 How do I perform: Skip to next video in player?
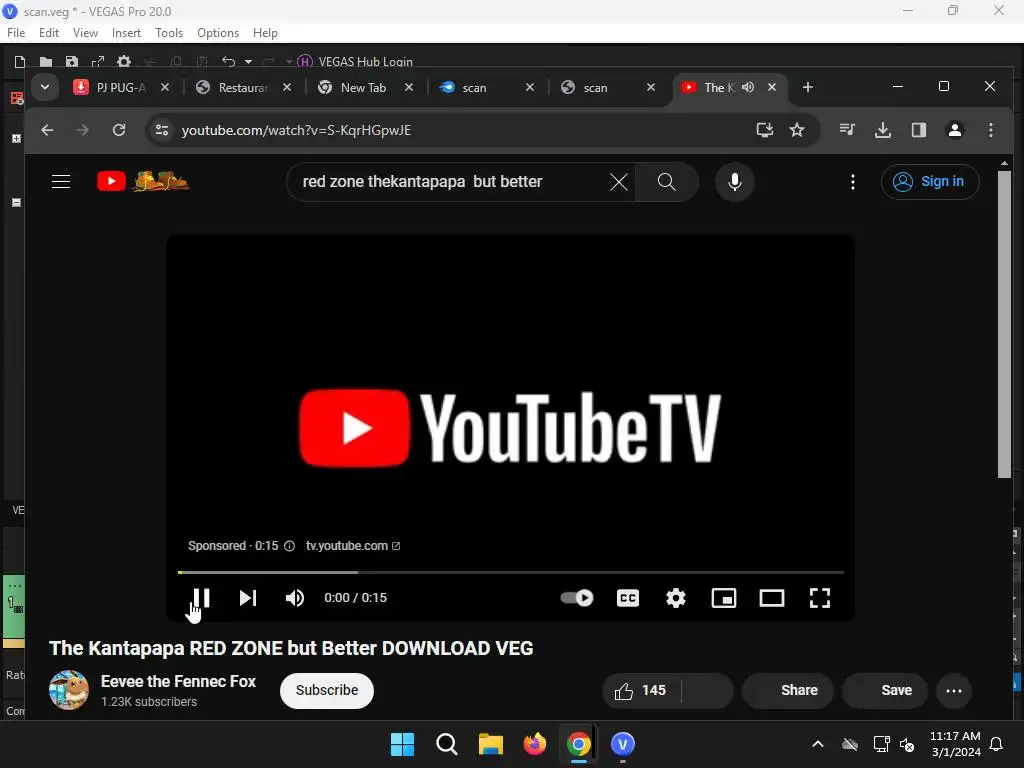(x=248, y=598)
